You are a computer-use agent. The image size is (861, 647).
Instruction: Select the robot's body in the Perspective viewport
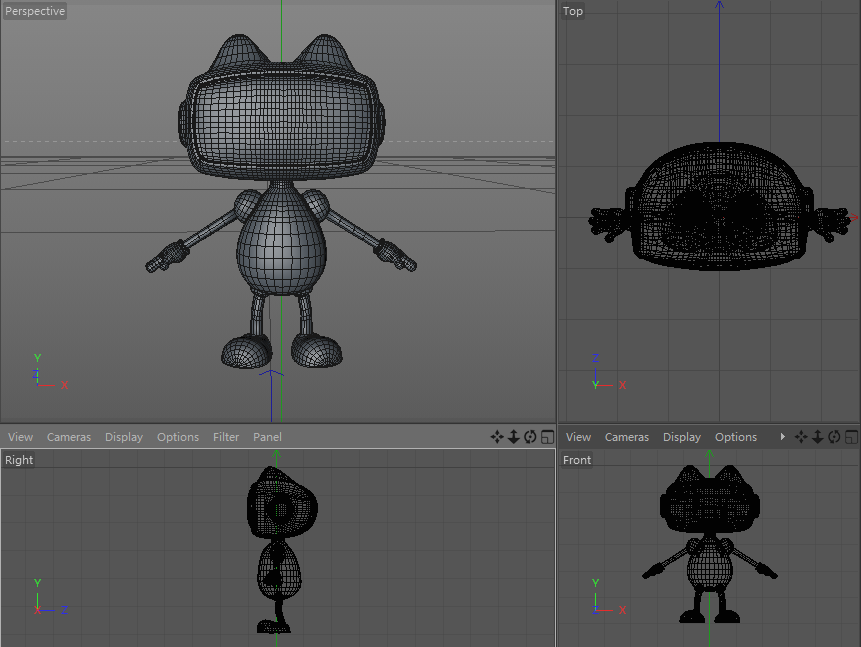pos(281,242)
